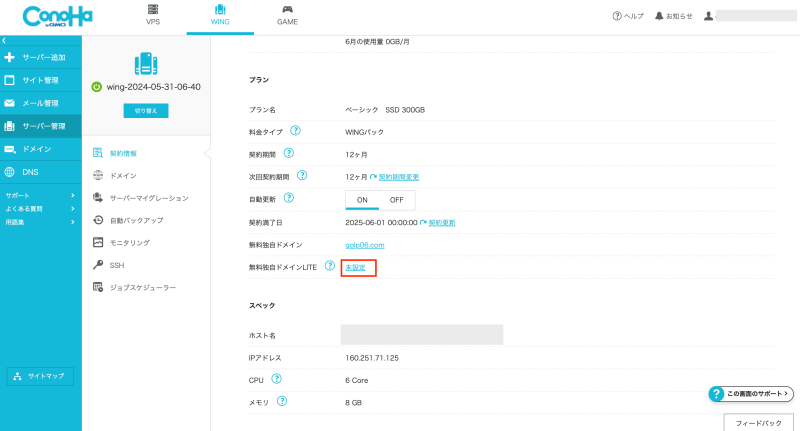Open ヘルプ in the top header
Viewport: 800px width, 431px height.
tap(628, 16)
